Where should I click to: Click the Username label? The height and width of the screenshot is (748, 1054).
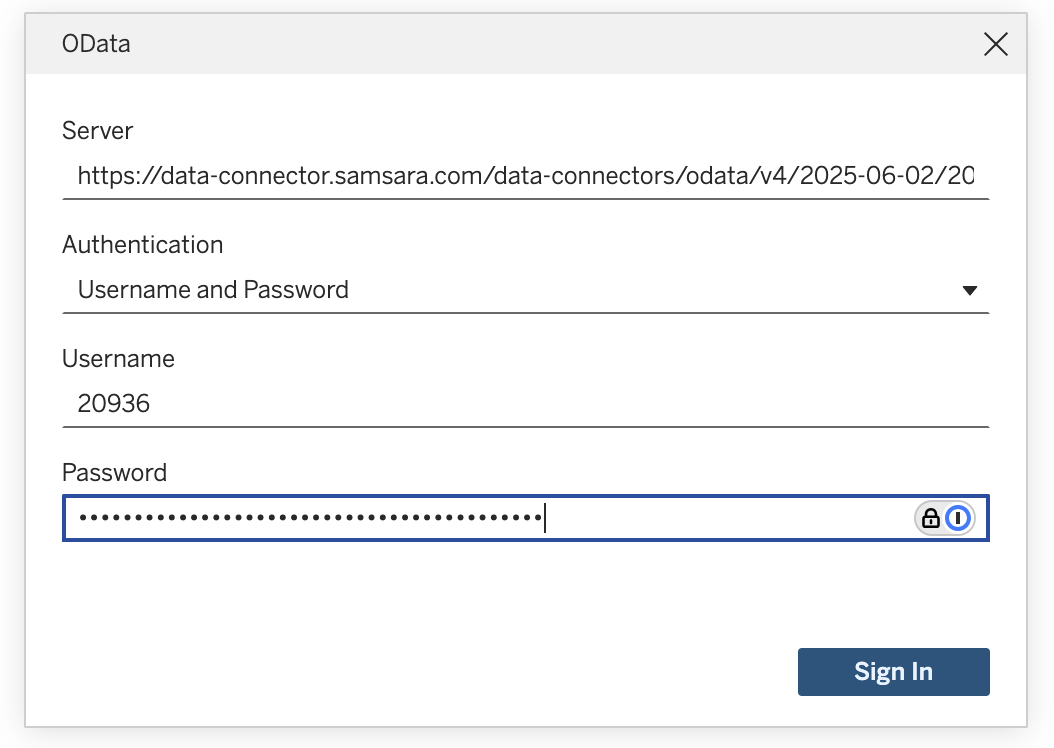(118, 359)
